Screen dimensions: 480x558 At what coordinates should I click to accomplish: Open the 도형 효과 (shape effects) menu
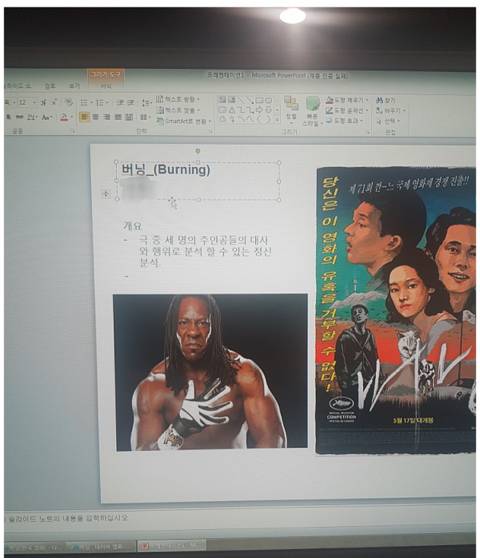click(x=344, y=121)
